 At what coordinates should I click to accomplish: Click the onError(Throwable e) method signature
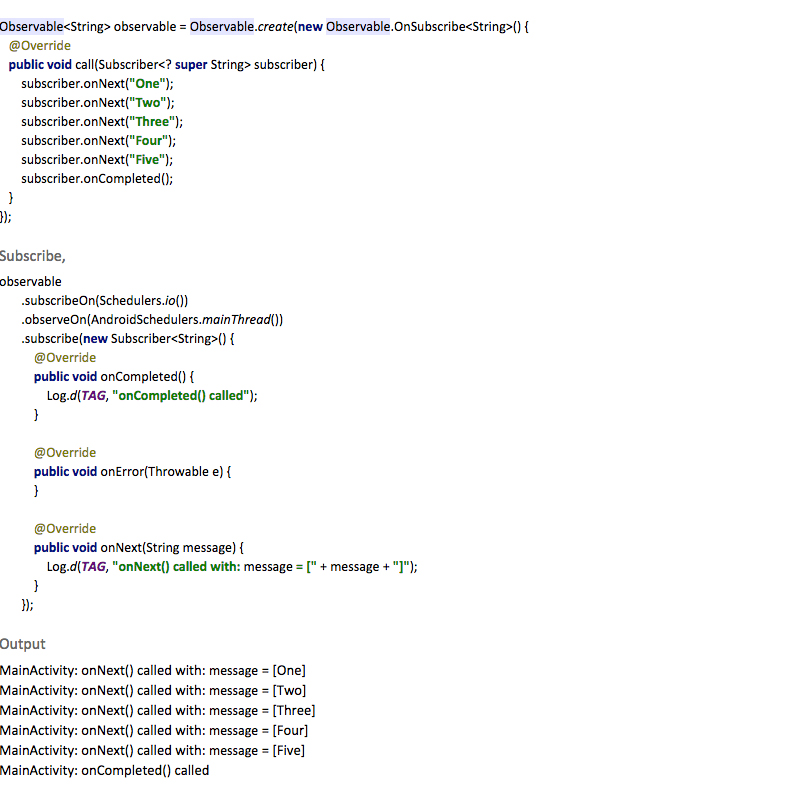click(x=133, y=471)
